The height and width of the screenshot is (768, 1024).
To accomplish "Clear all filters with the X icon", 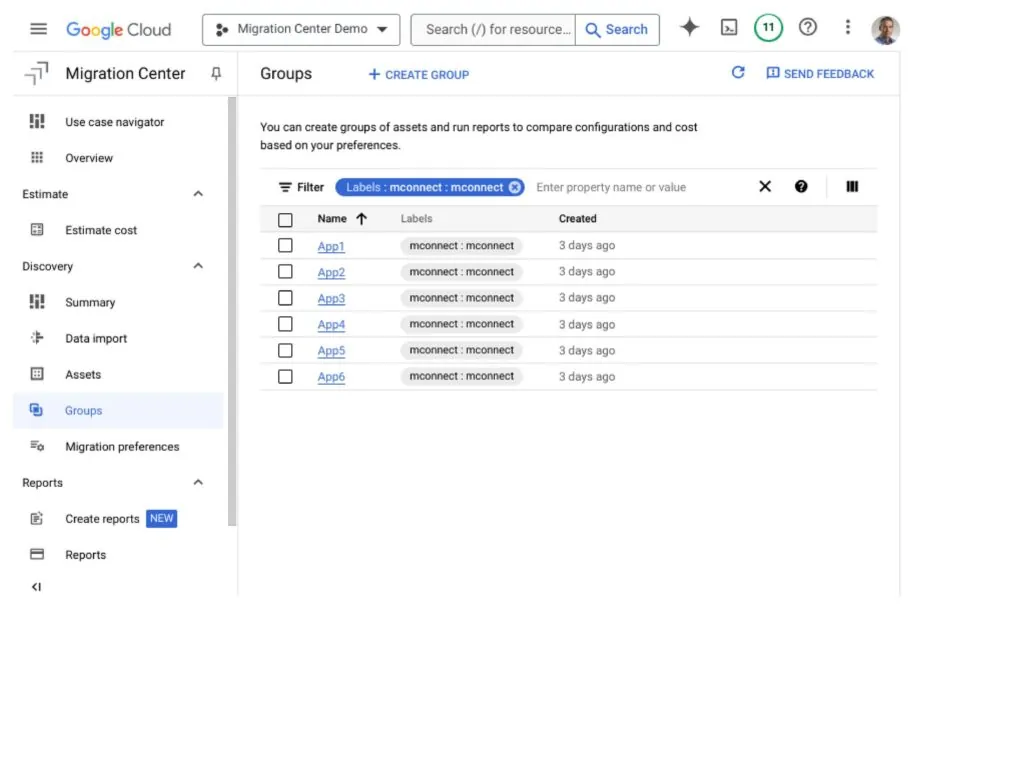I will pos(765,187).
